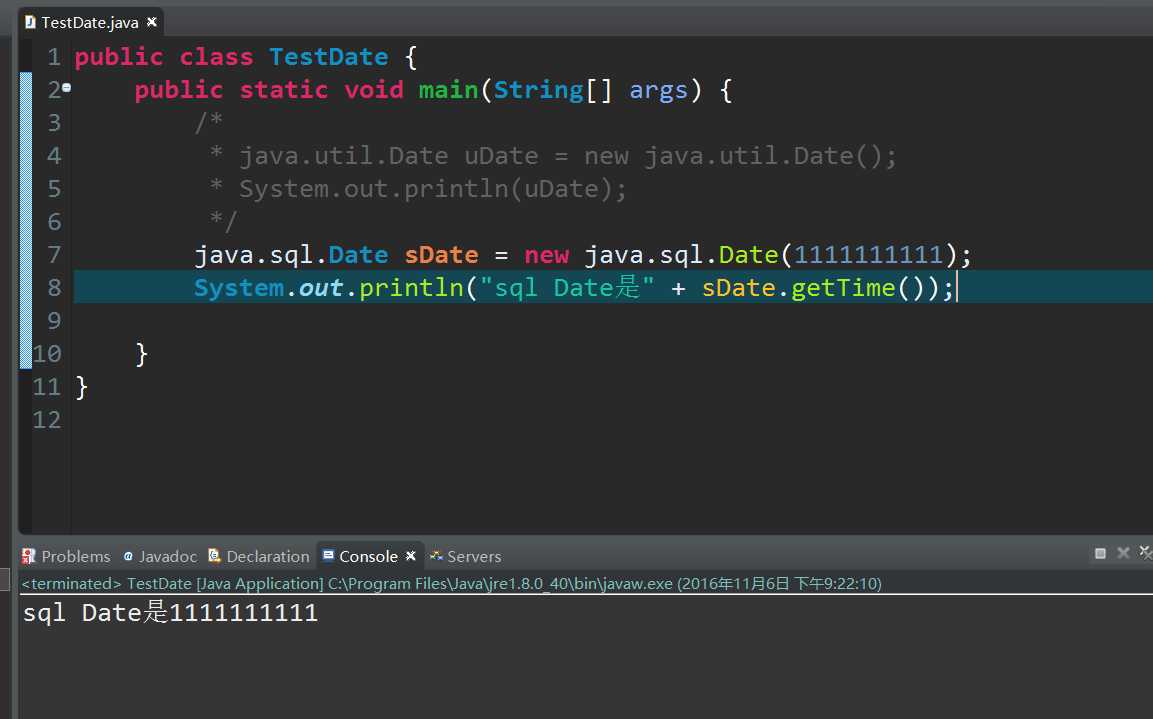Click the Javadoc @ icon
Screen dimensions: 1153x719
click(129, 557)
